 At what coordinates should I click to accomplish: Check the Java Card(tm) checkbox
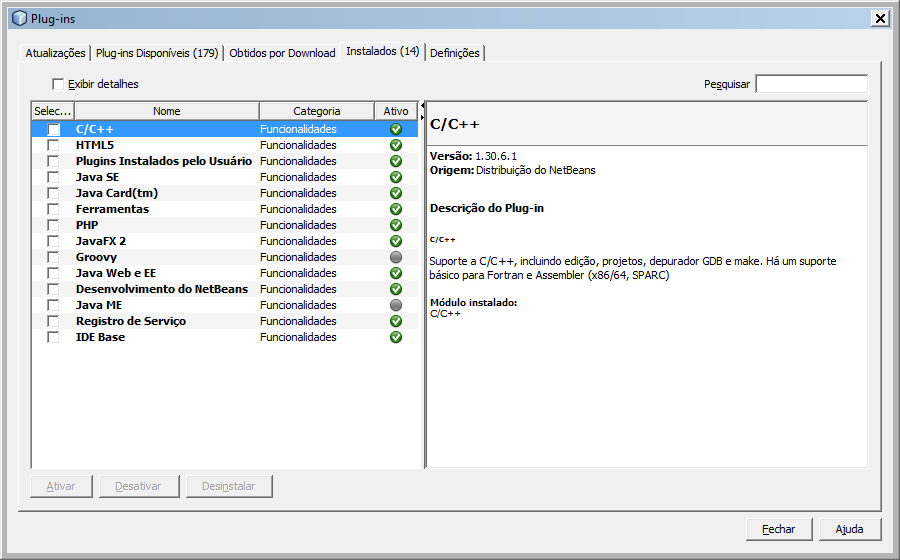pos(53,193)
